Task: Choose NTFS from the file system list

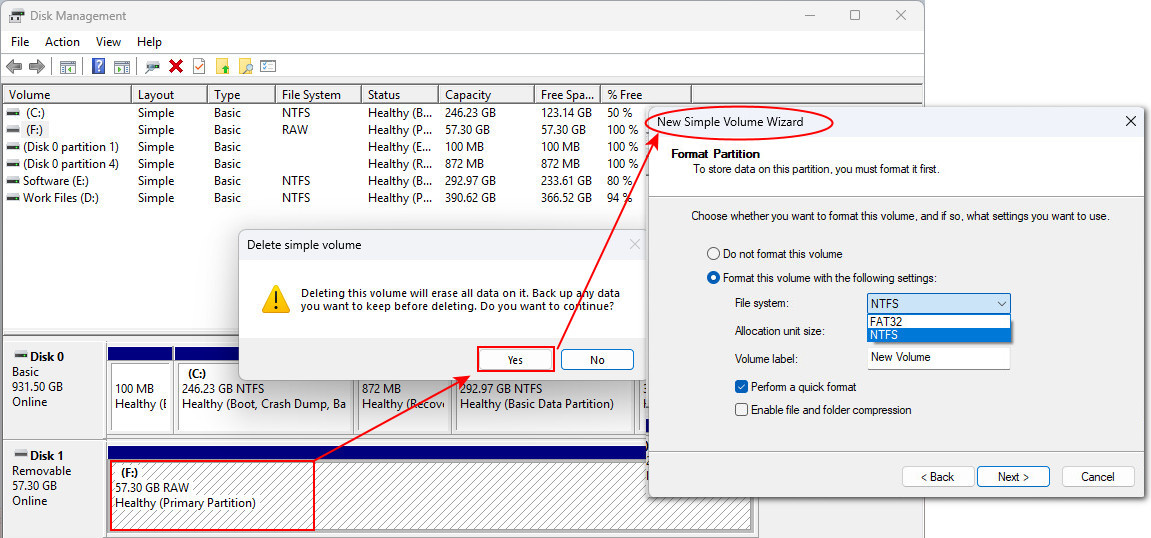Action: [938, 335]
